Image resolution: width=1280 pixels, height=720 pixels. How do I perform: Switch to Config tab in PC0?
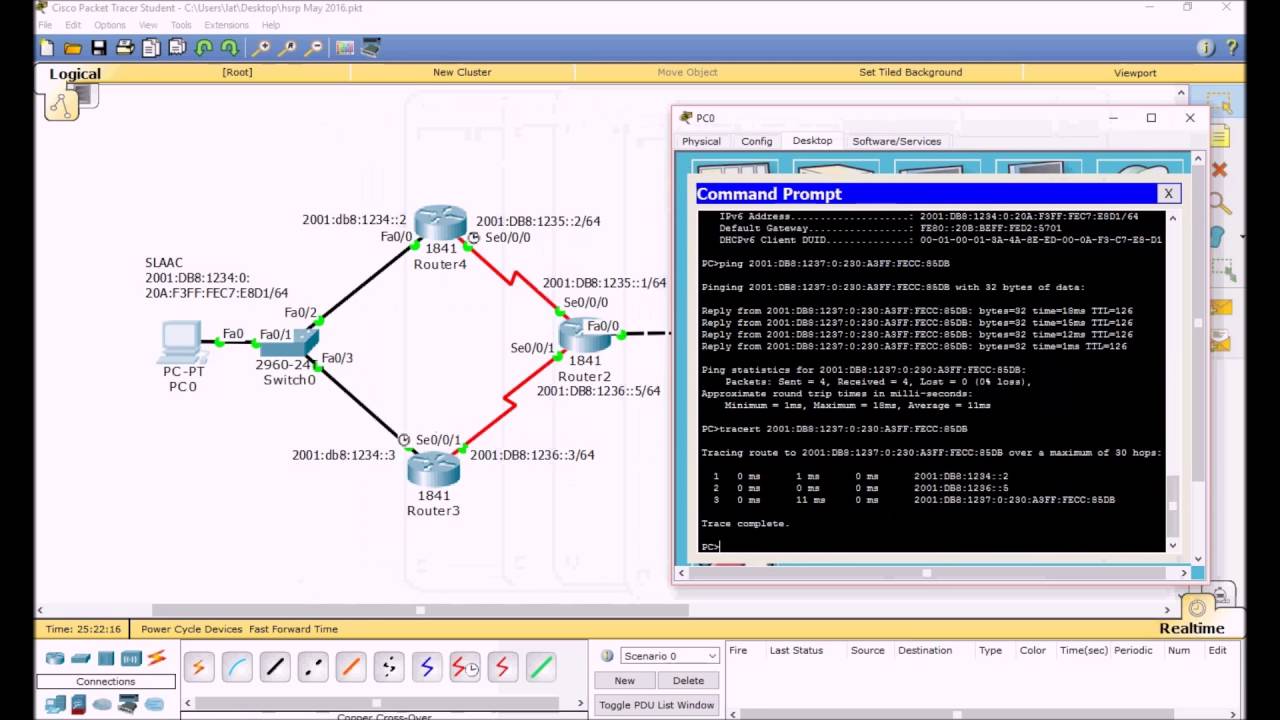[757, 141]
